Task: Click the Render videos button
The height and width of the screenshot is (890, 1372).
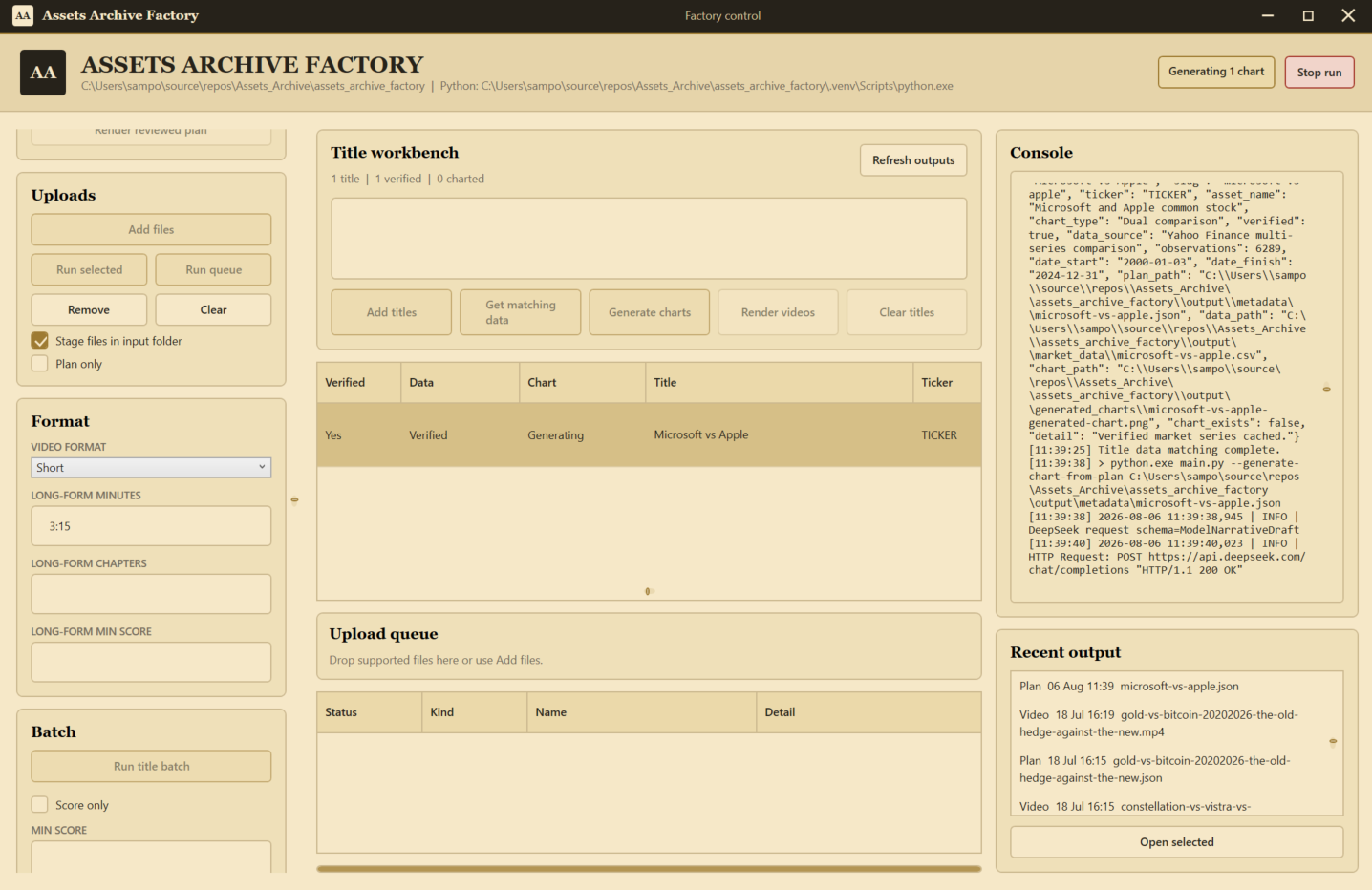Action: 779,312
